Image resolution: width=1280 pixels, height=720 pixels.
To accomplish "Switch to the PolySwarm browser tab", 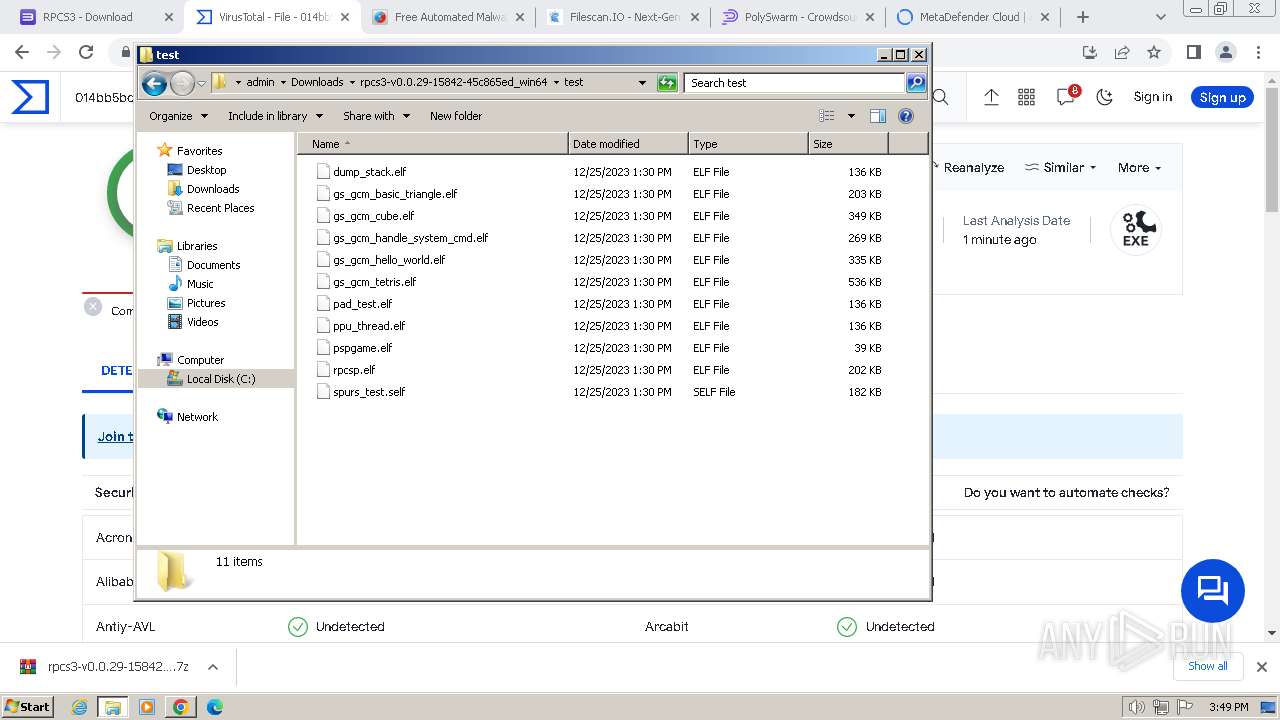I will (x=797, y=17).
